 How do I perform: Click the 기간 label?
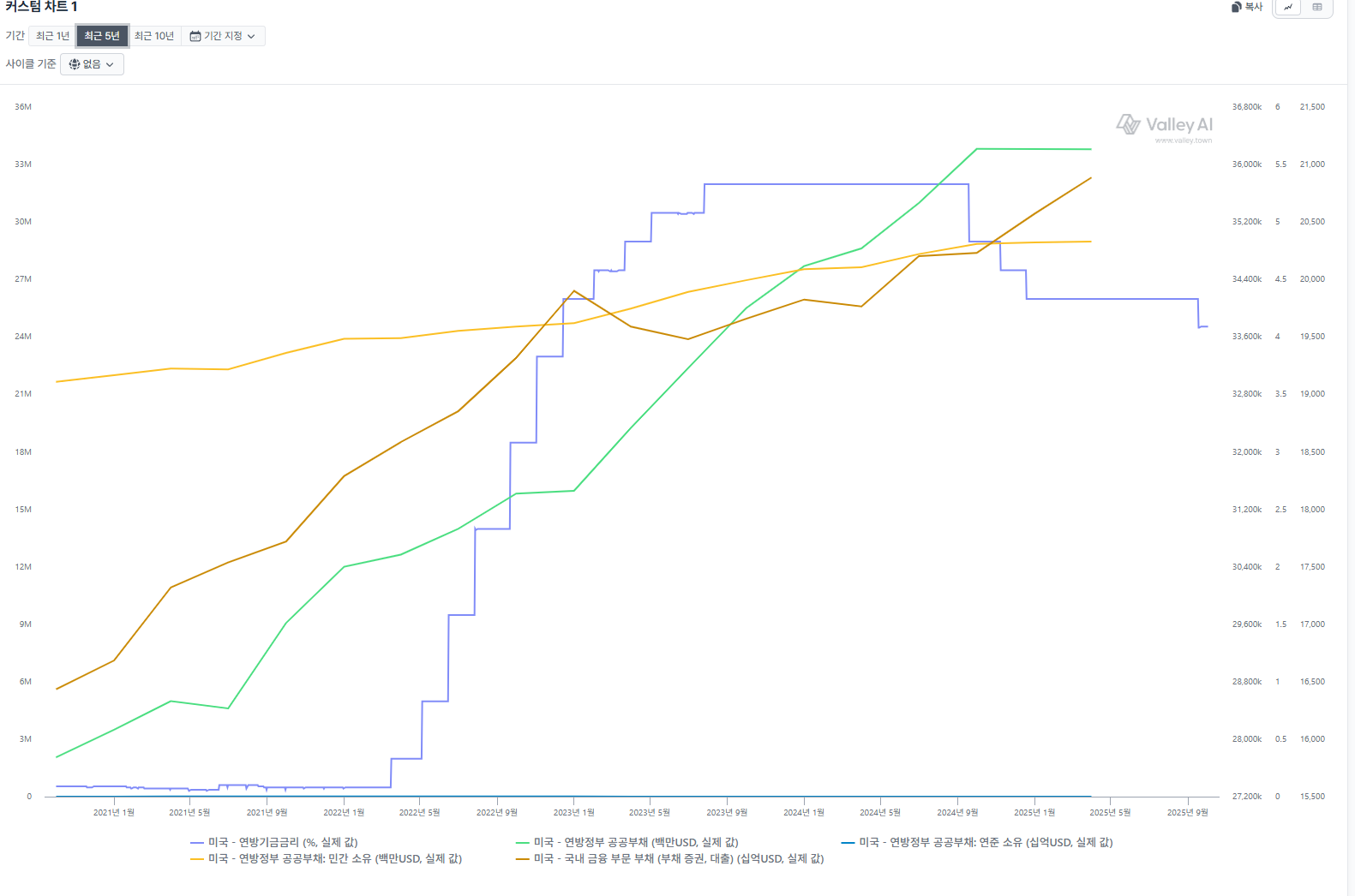point(15,36)
